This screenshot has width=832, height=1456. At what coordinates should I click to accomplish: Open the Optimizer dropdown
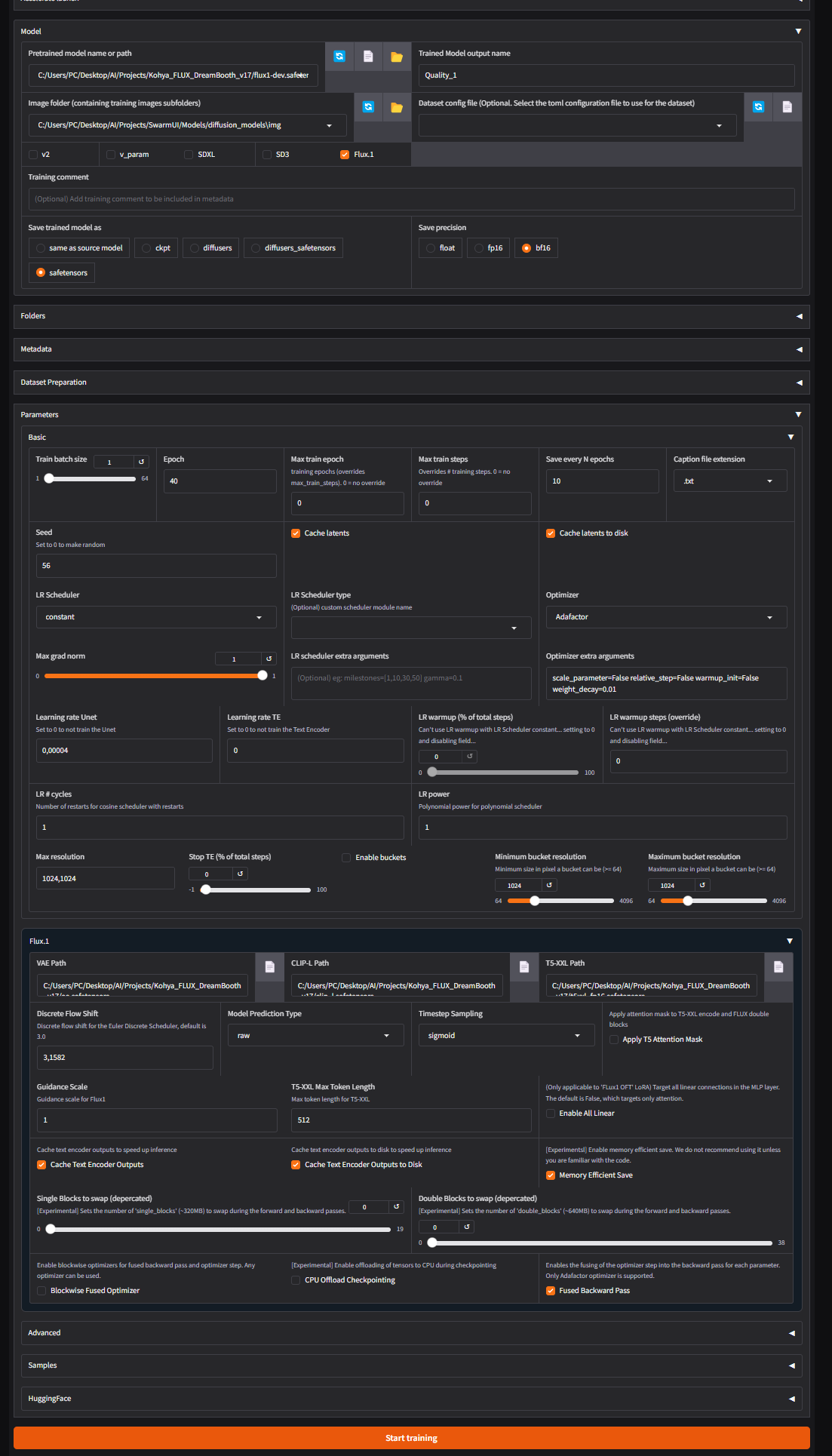click(666, 617)
